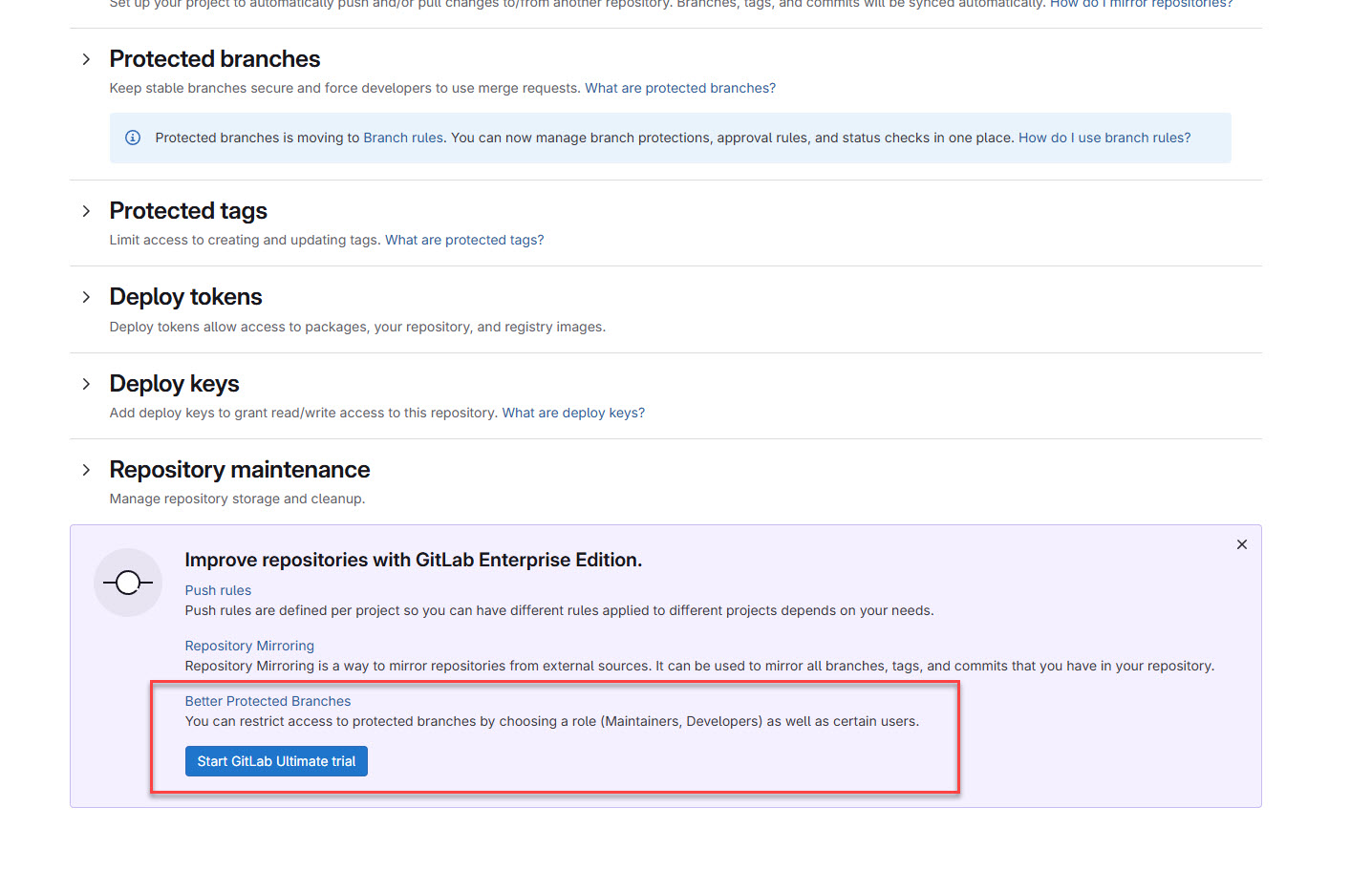Expand the Protected branches section

(86, 58)
